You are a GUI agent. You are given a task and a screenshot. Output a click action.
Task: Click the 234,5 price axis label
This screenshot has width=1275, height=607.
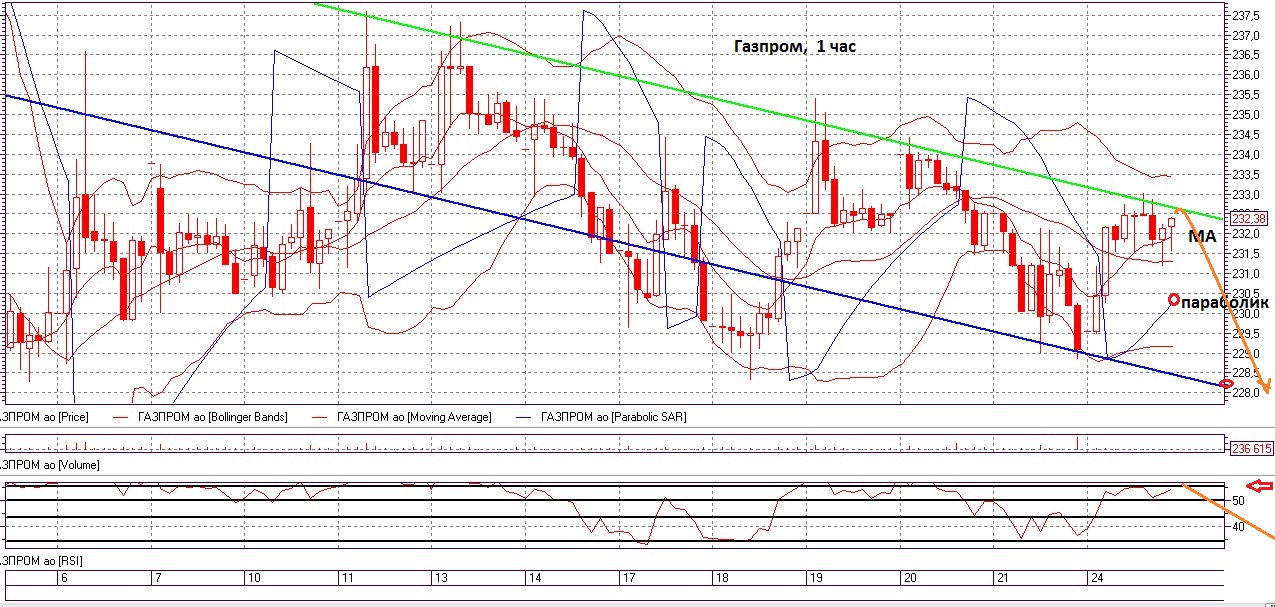pyautogui.click(x=1246, y=136)
